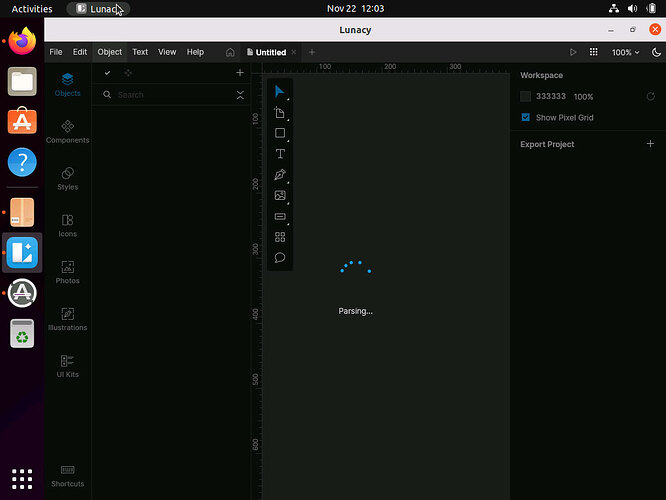This screenshot has width=666, height=500.
Task: Open the View menu
Action: point(167,52)
